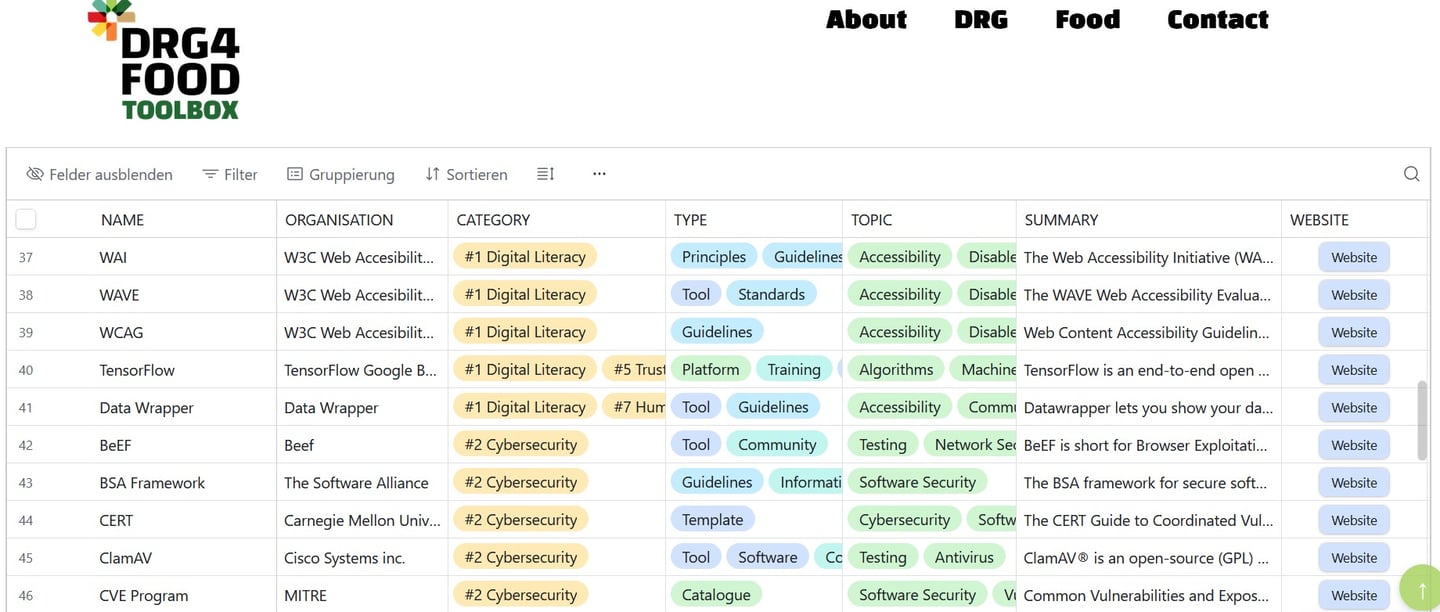Click the row number 37 cell

click(26, 257)
